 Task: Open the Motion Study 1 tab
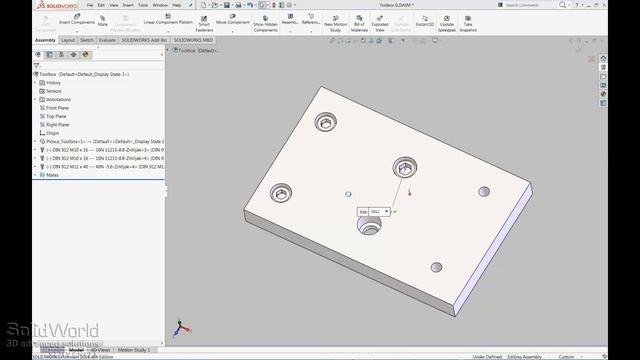(134, 350)
